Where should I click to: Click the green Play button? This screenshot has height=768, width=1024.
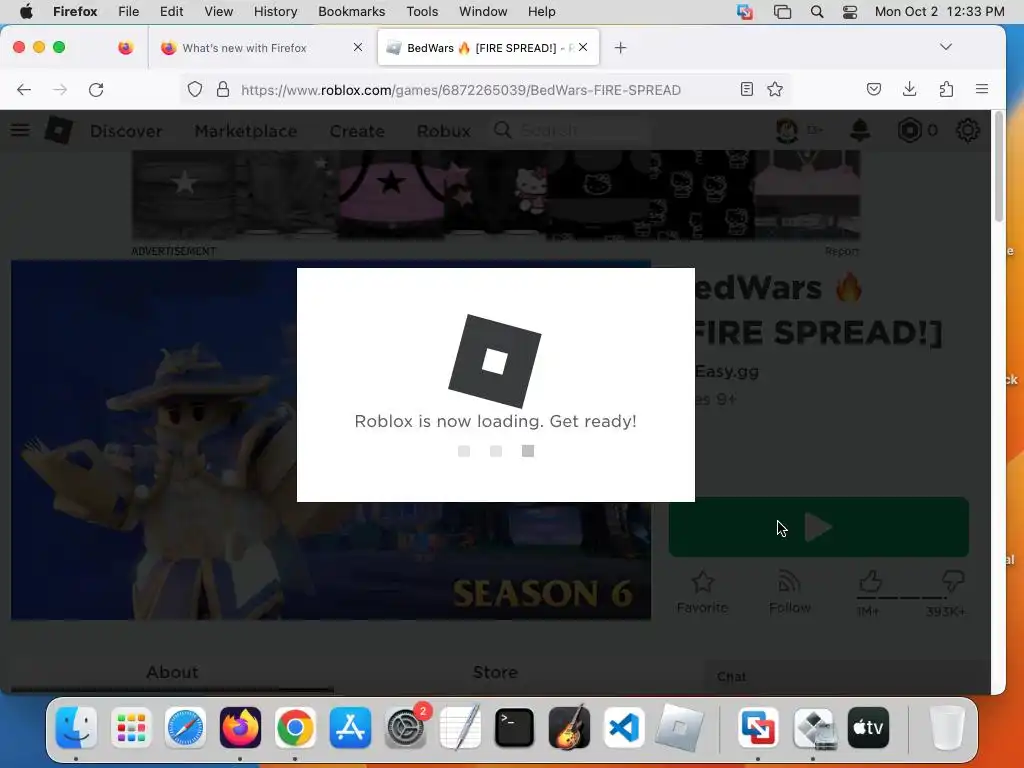818,527
